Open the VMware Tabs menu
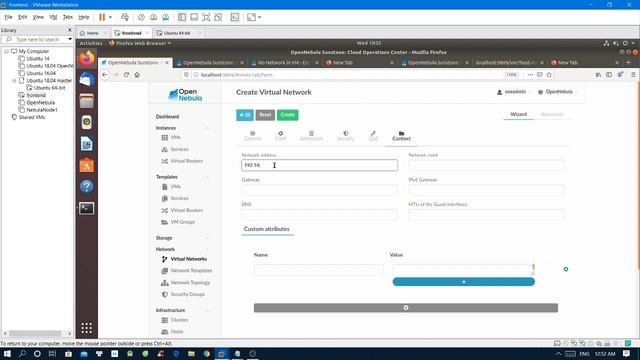 (x=67, y=17)
